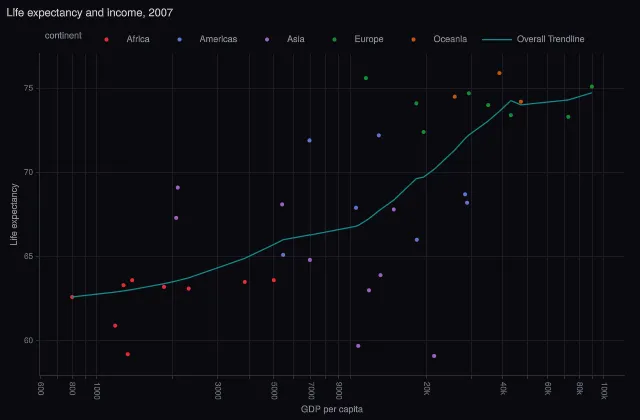Viewport: 640px width, 420px height.
Task: Select the highest green Europe data point
Action: click(x=366, y=78)
